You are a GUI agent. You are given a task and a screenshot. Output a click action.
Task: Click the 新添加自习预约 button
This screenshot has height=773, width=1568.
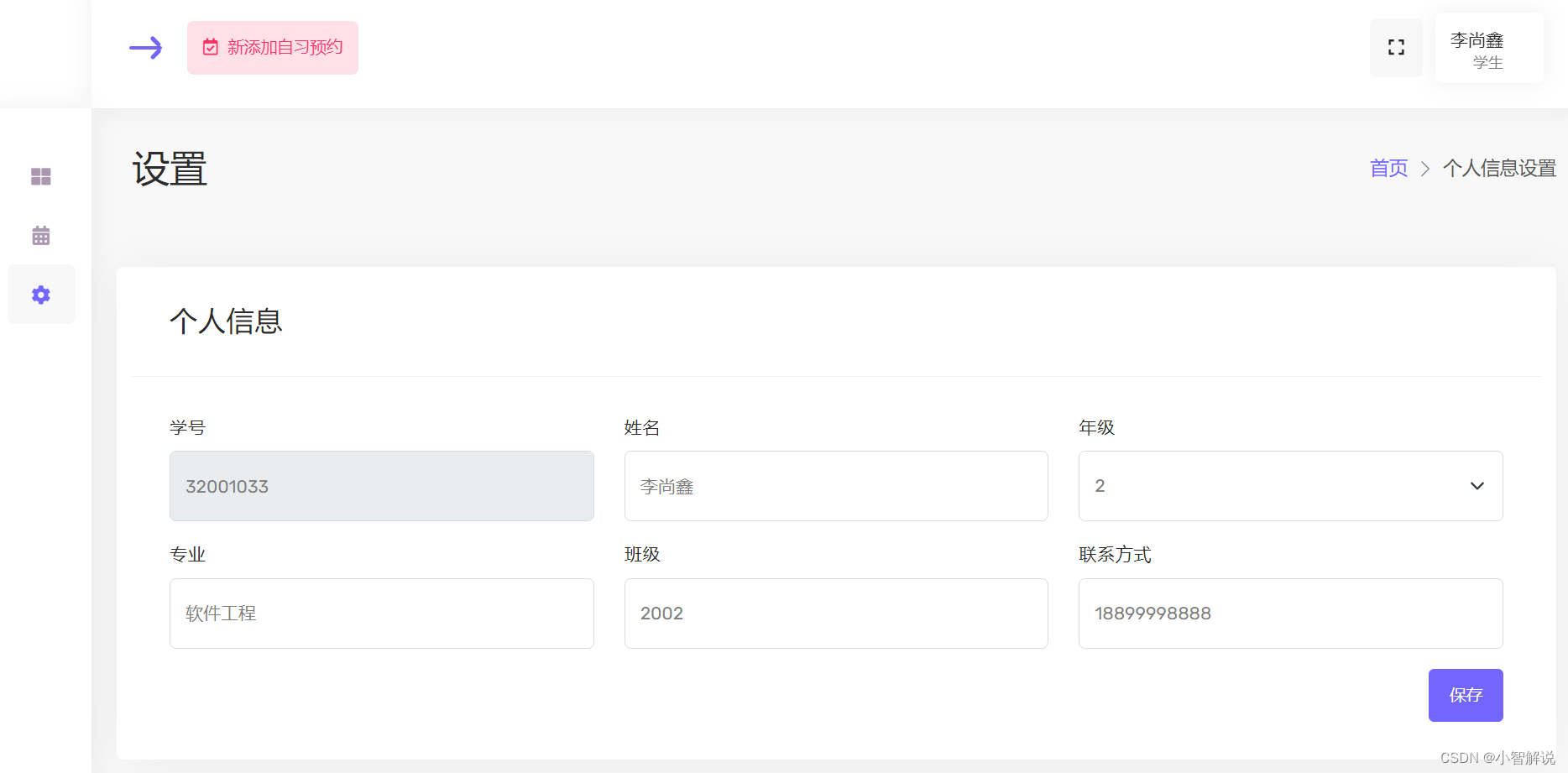pos(273,48)
